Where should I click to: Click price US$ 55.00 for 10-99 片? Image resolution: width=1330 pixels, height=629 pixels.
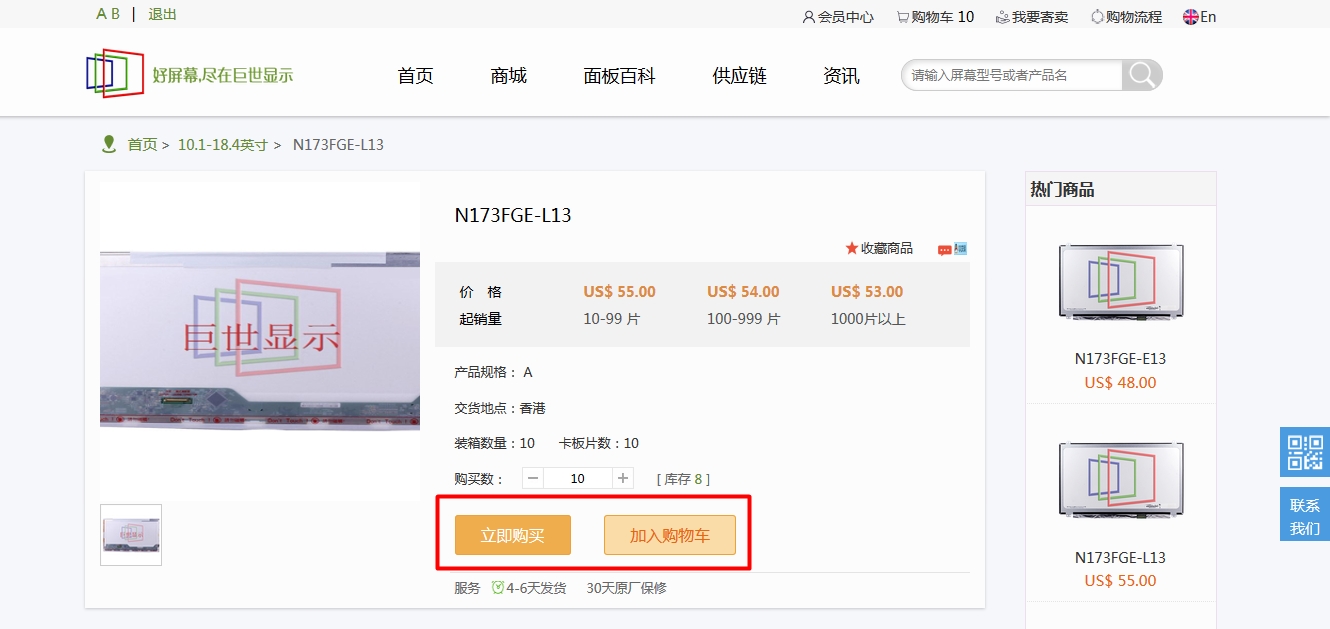(x=620, y=292)
